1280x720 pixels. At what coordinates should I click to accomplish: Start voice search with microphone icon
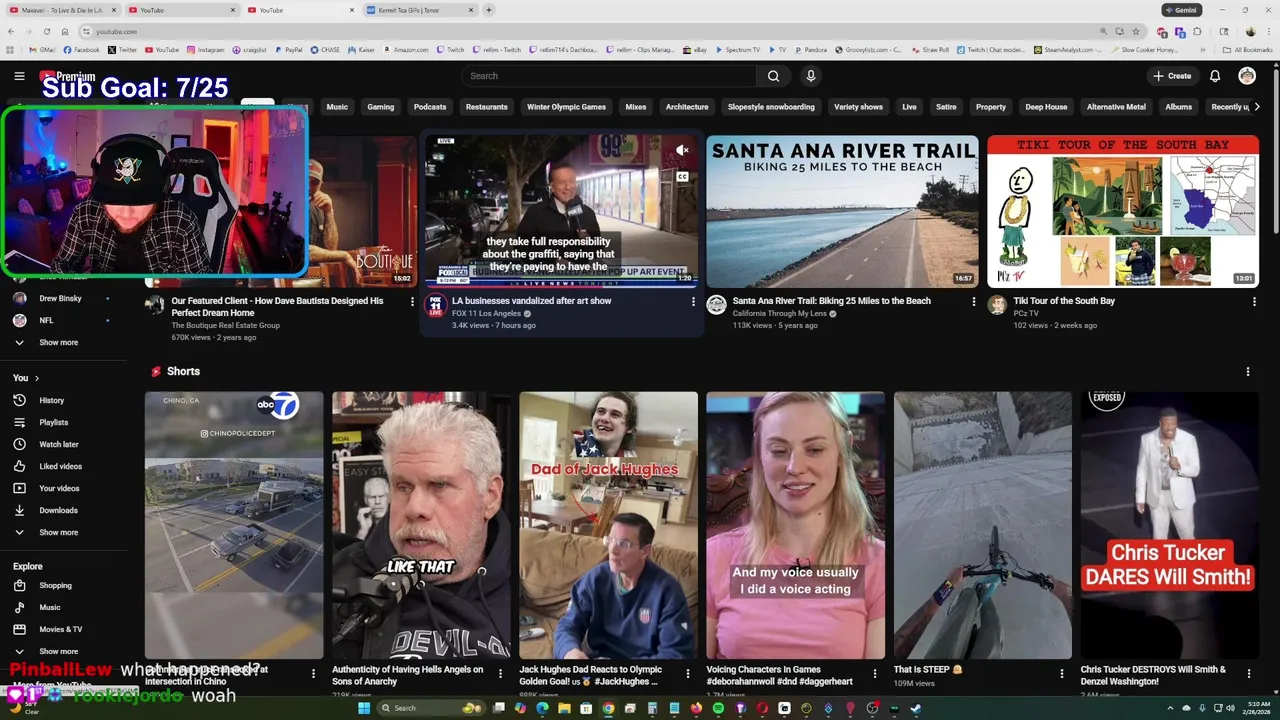coord(811,76)
